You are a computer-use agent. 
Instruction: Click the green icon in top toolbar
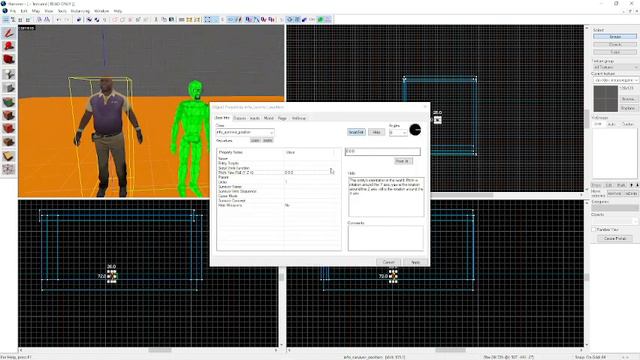pyautogui.click(x=321, y=20)
